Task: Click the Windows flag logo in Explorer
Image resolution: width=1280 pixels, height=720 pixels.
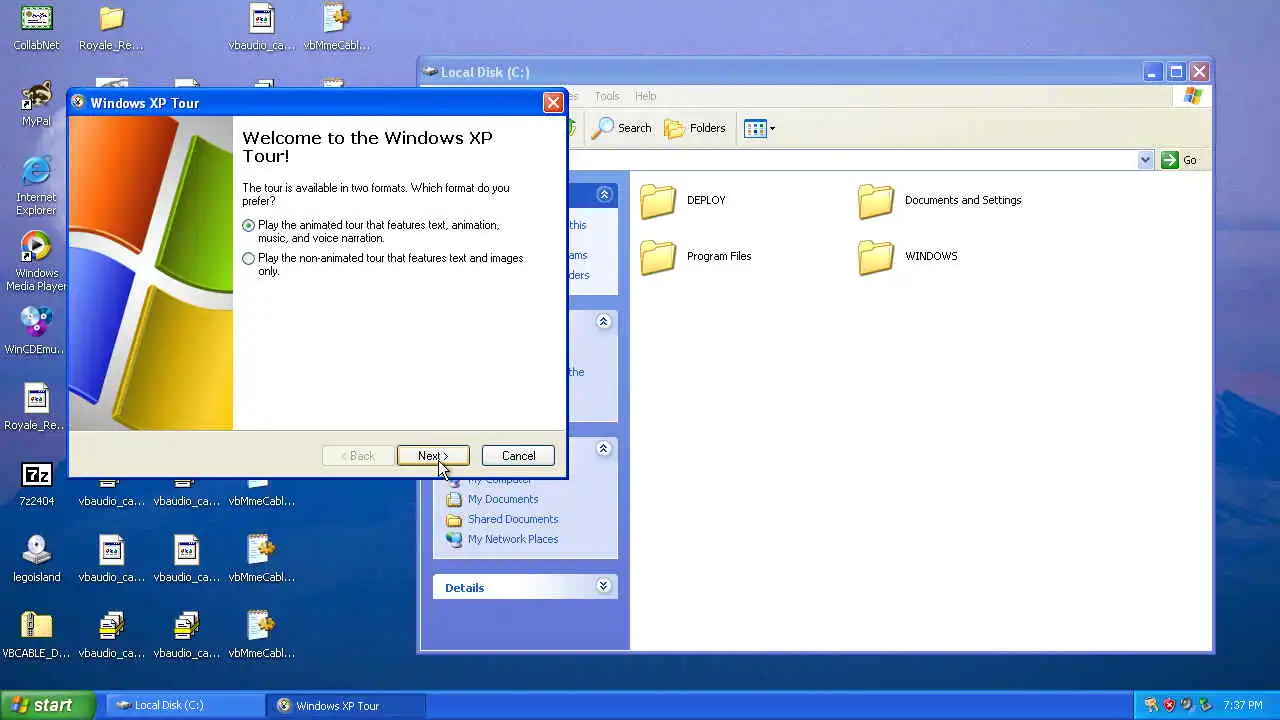Action: 1192,96
